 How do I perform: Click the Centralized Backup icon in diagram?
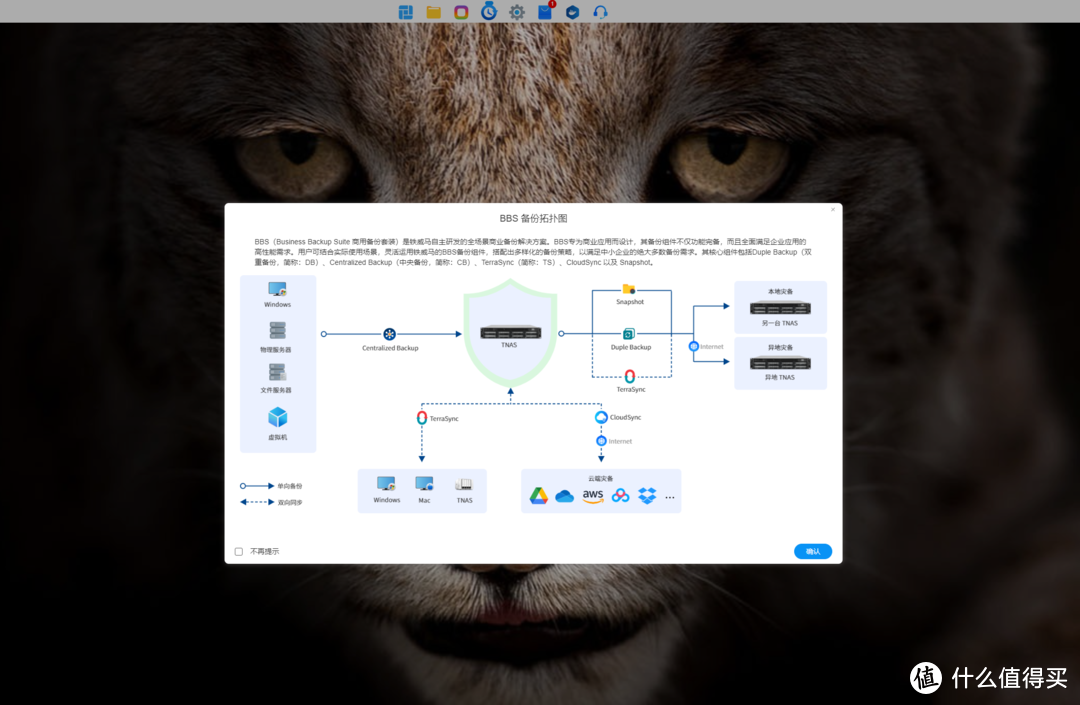(x=390, y=334)
